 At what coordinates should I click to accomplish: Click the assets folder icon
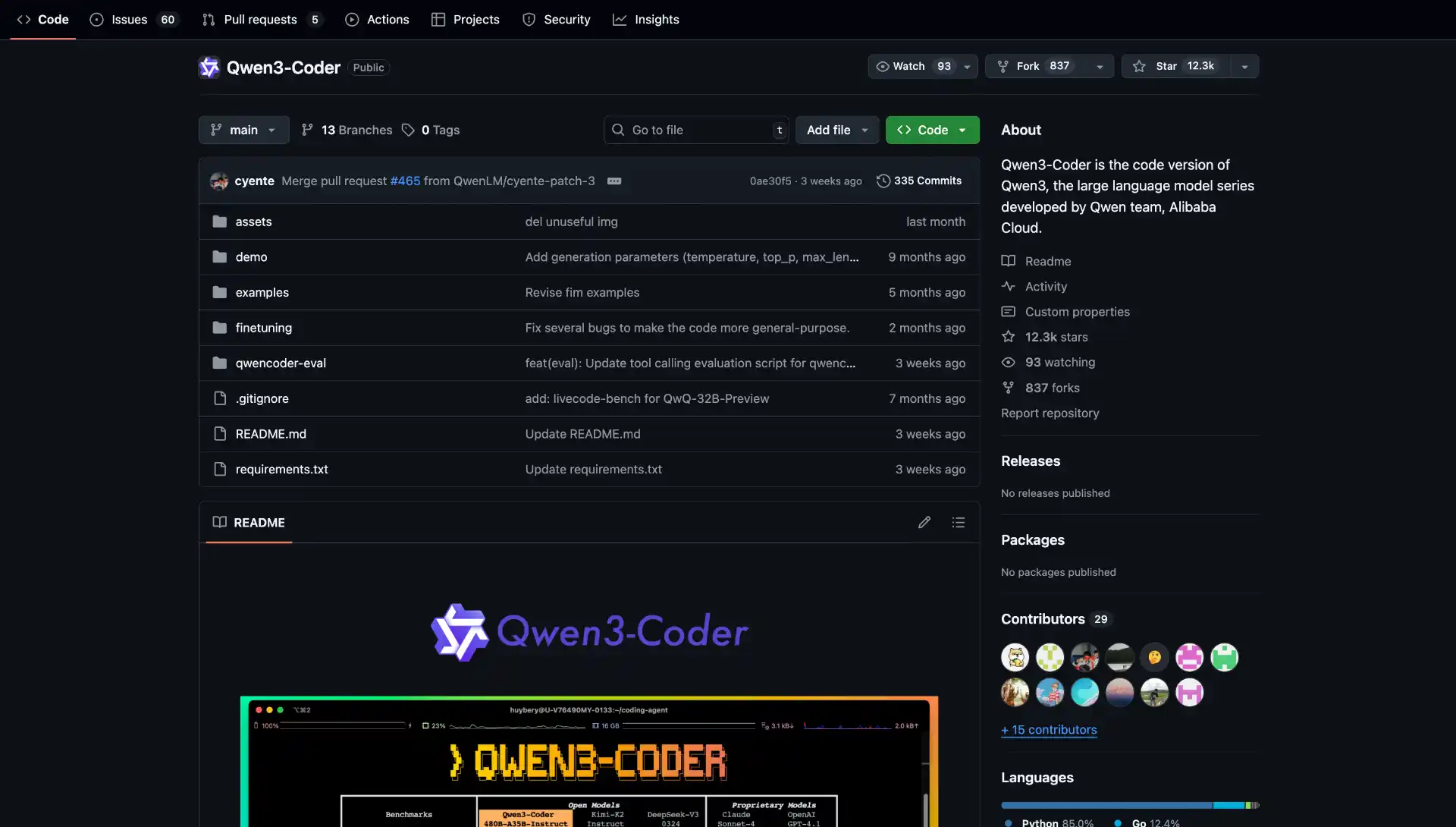tap(220, 222)
